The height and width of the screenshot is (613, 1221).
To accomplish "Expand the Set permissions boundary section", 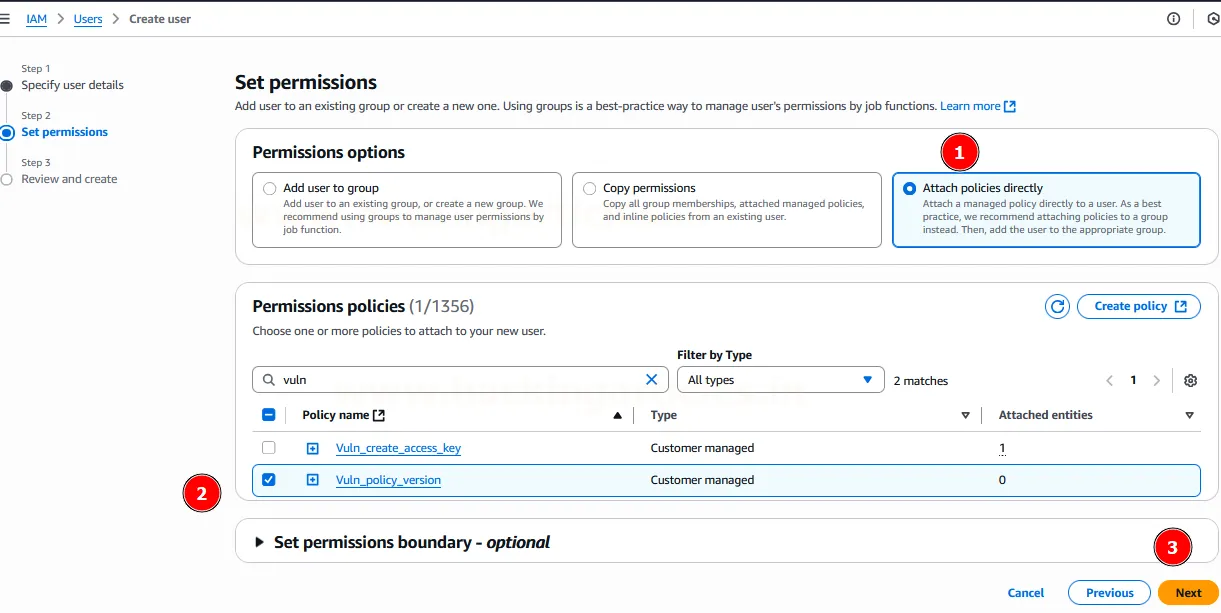I will [x=260, y=541].
